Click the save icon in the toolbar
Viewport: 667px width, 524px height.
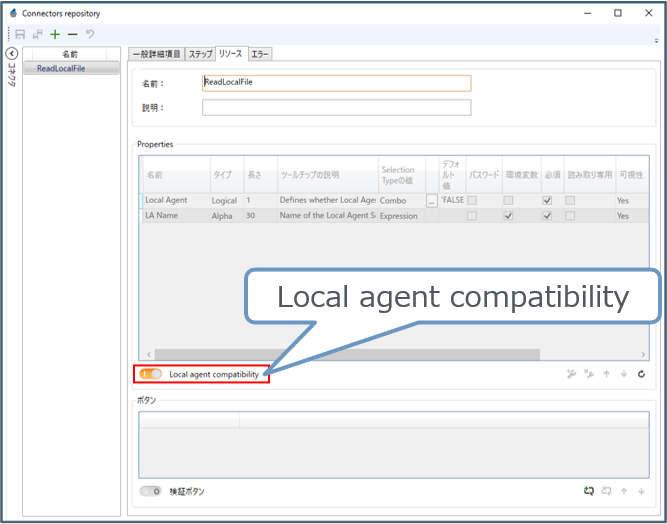pyautogui.click(x=20, y=34)
